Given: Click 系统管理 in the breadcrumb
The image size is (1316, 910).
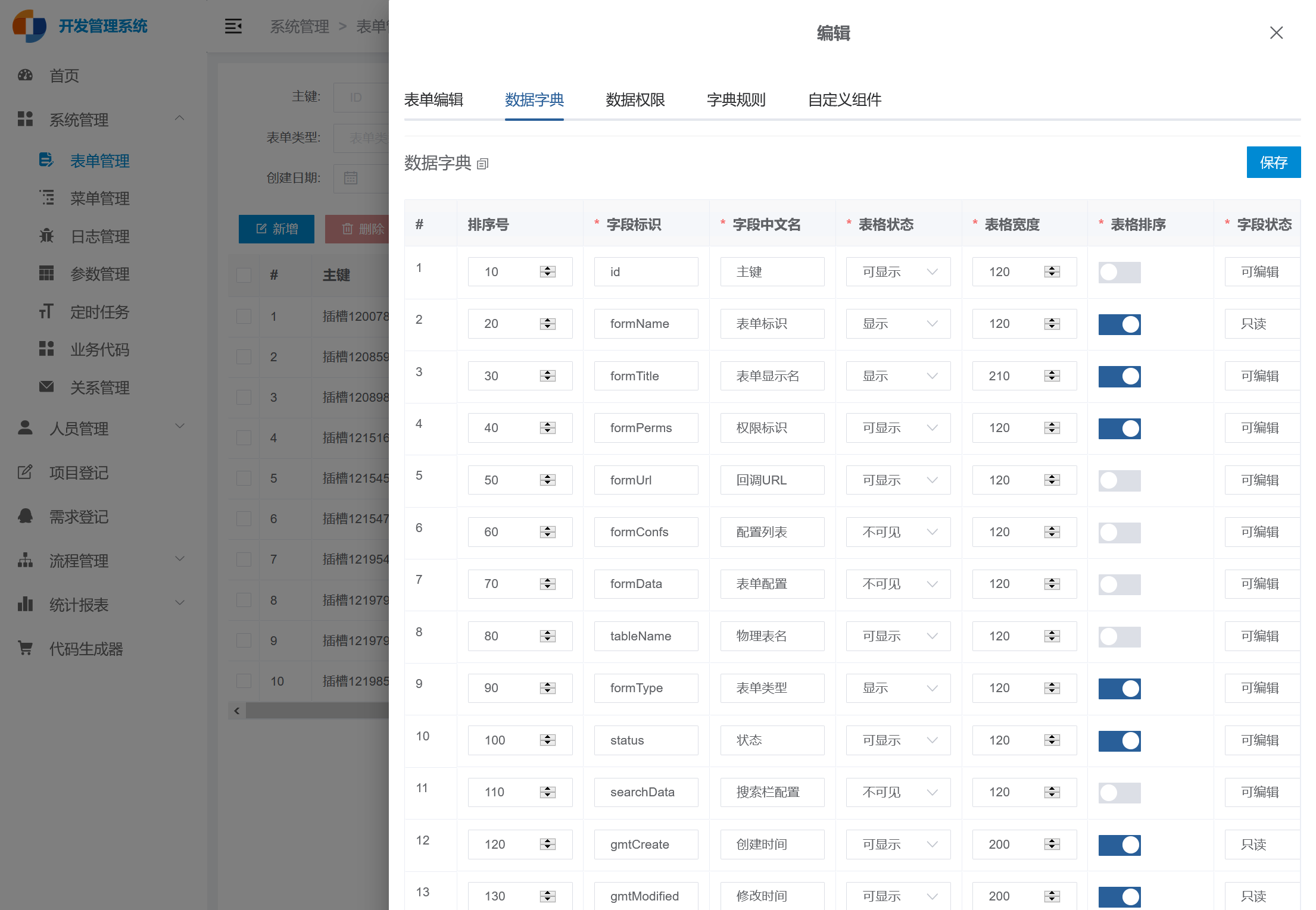Looking at the screenshot, I should [x=300, y=27].
